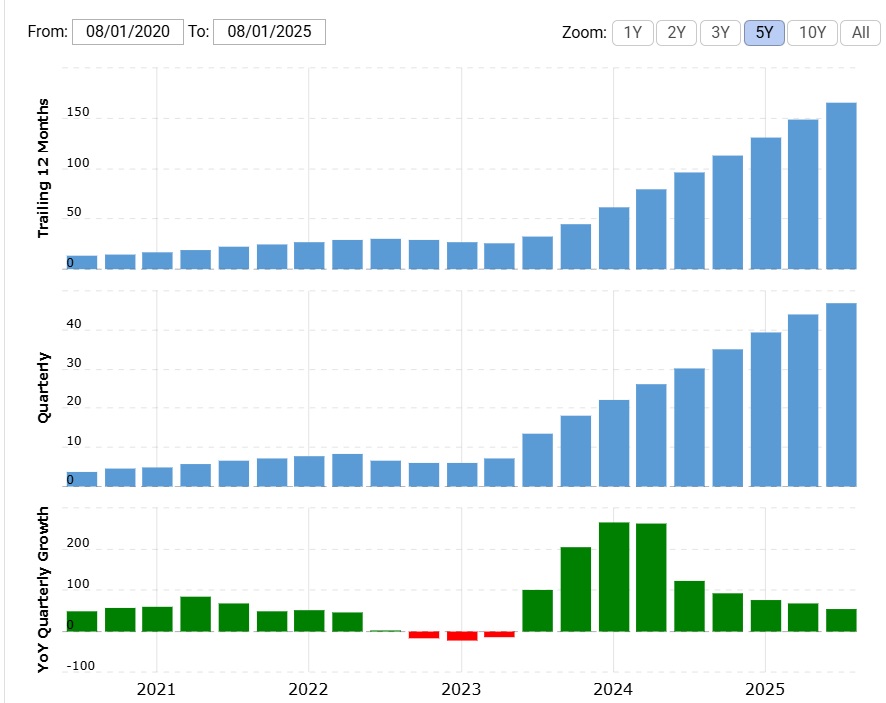Focus the To date field

(x=269, y=31)
